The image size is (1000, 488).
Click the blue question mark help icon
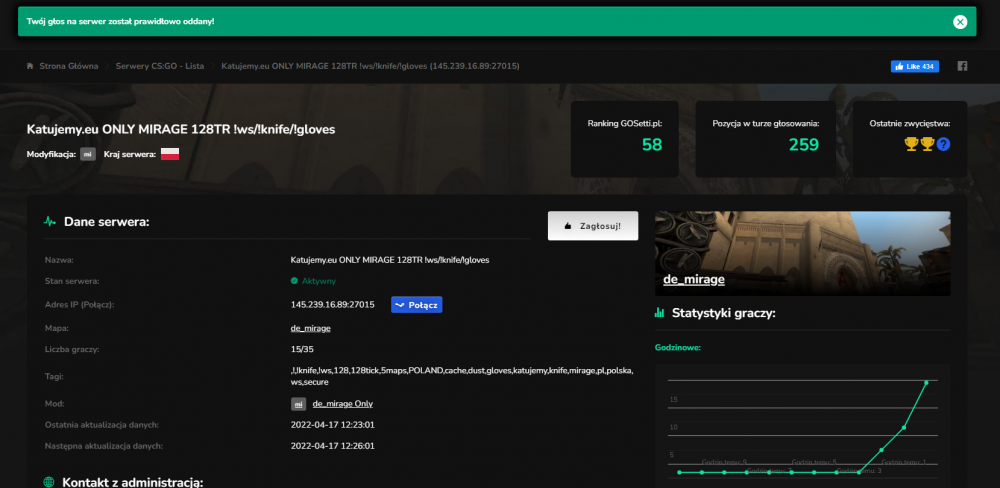(x=944, y=145)
